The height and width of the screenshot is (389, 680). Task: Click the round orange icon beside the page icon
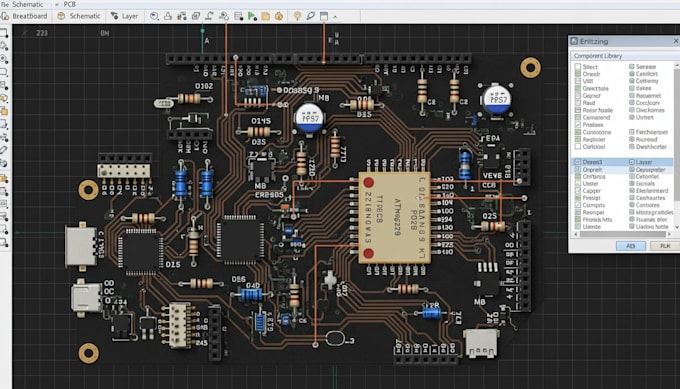click(279, 16)
